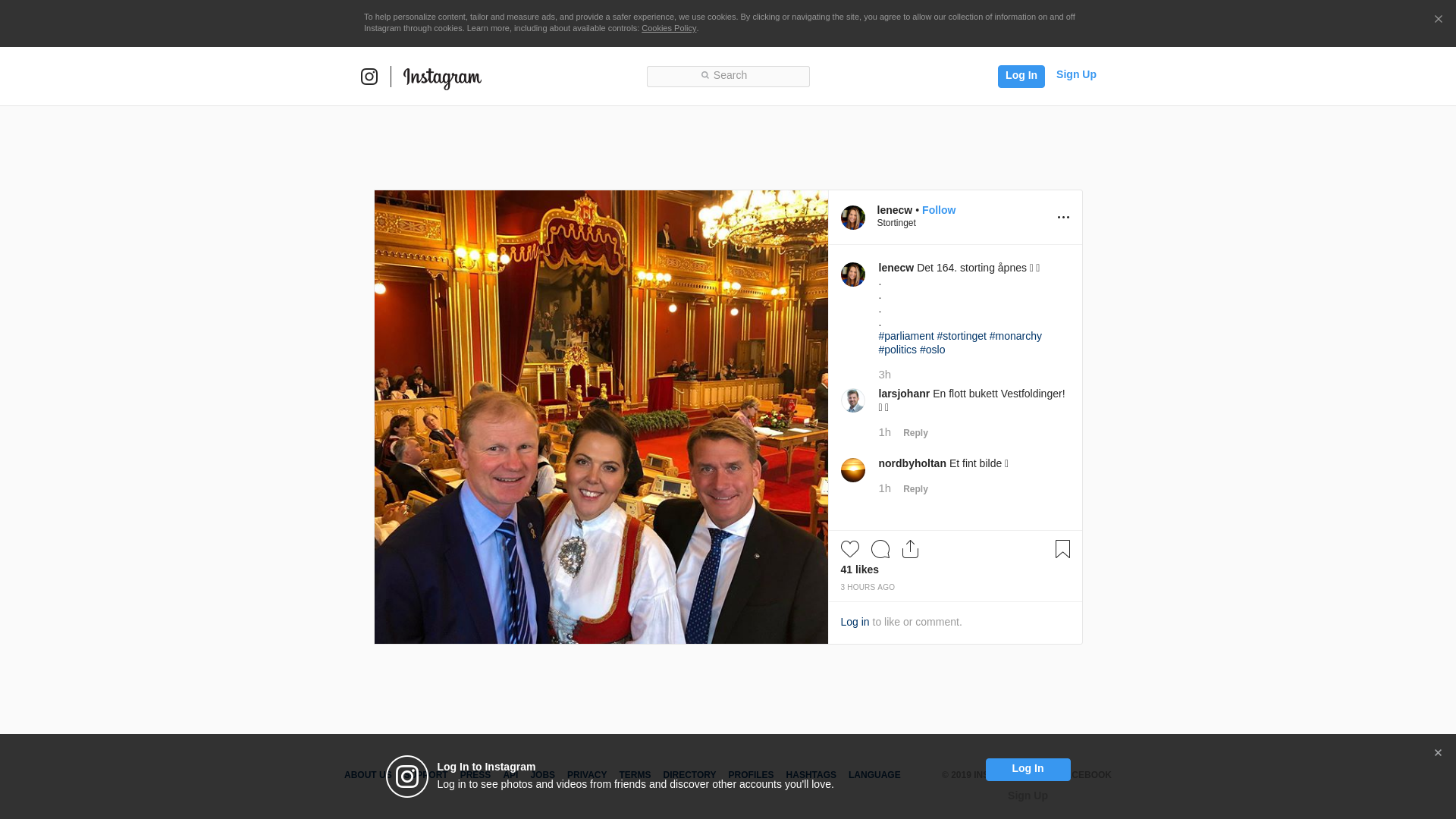The width and height of the screenshot is (1456, 819).
Task: Open the LANGUAGE footer selector
Action: tap(874, 775)
